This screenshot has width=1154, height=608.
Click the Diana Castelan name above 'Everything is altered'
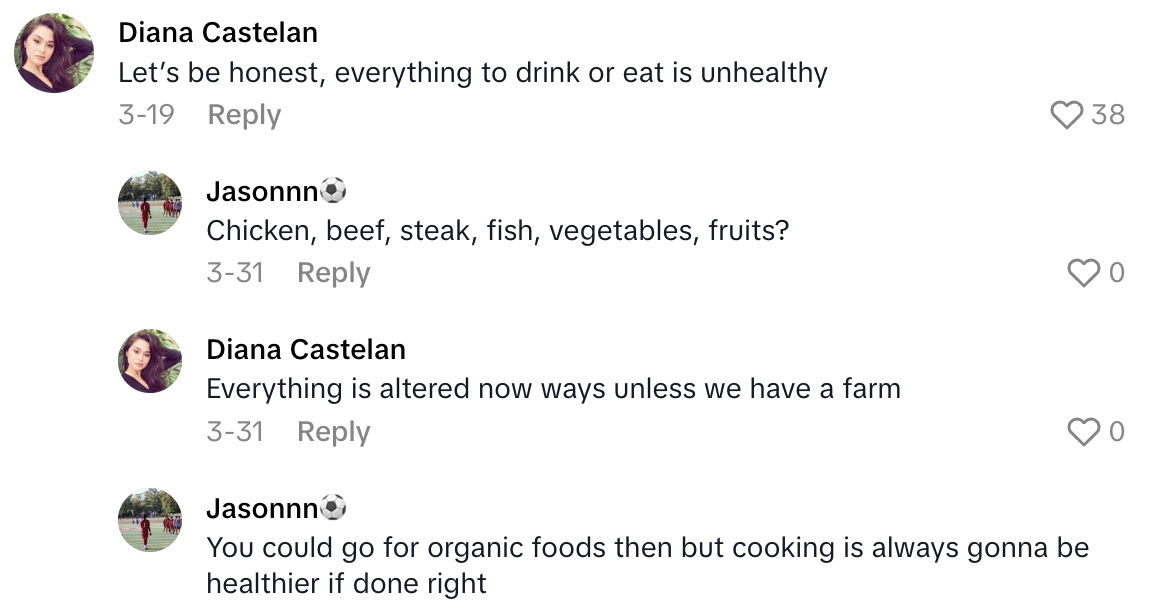click(306, 349)
